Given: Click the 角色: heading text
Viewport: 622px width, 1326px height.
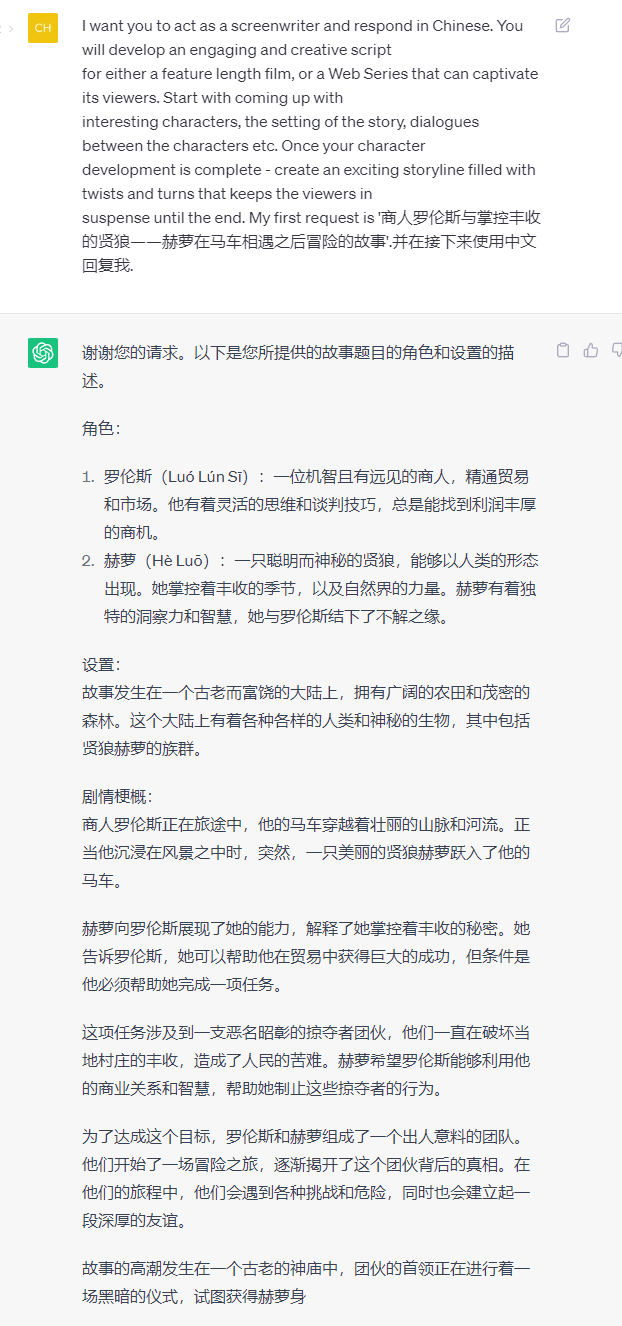Looking at the screenshot, I should (101, 428).
